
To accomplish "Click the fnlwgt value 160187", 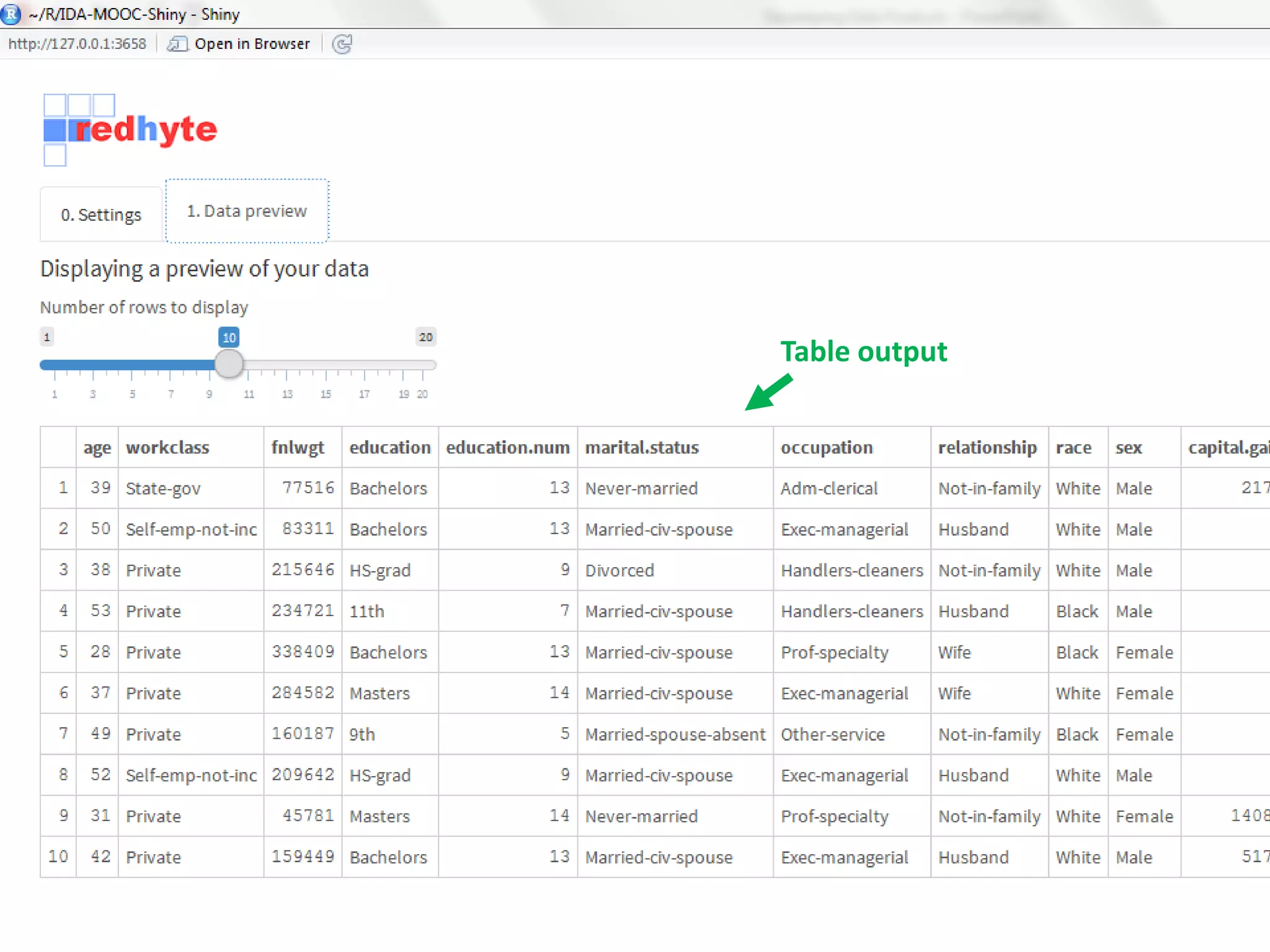I will tap(303, 734).
